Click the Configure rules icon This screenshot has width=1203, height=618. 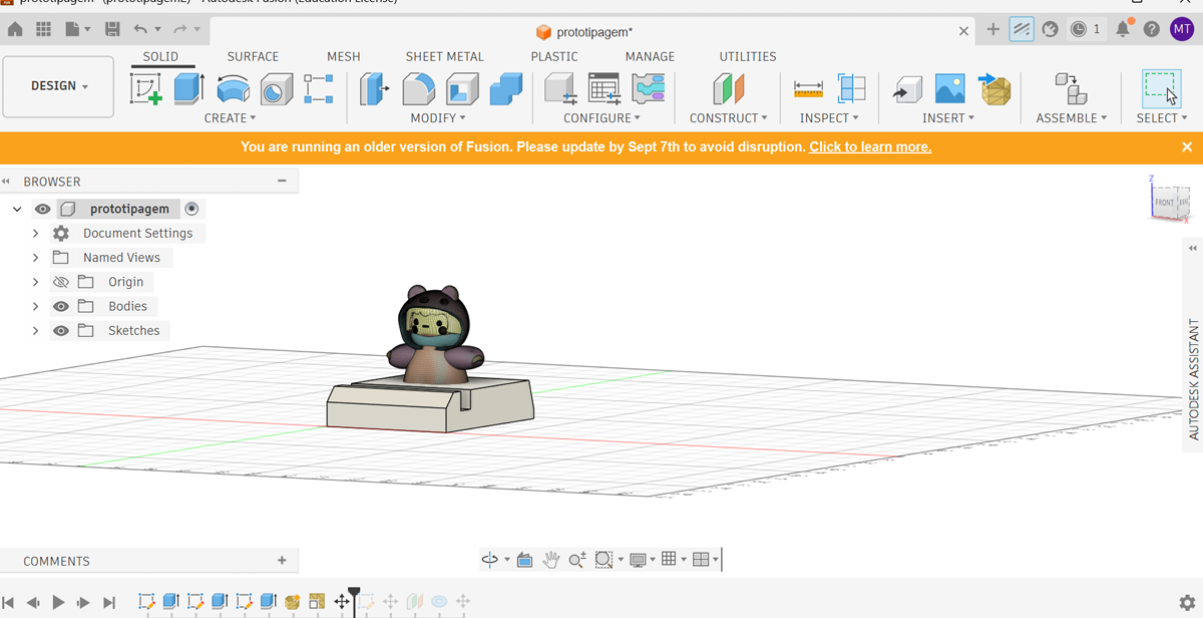(x=648, y=89)
